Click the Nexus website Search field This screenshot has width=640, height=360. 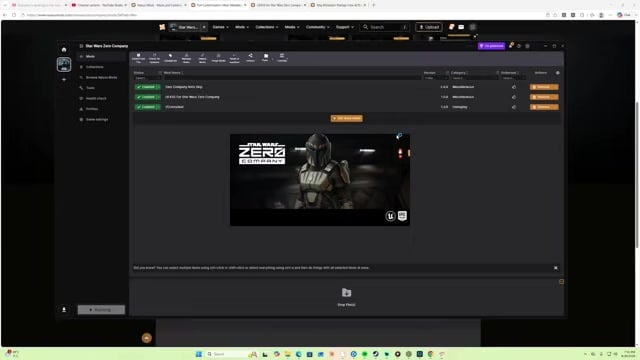384,27
